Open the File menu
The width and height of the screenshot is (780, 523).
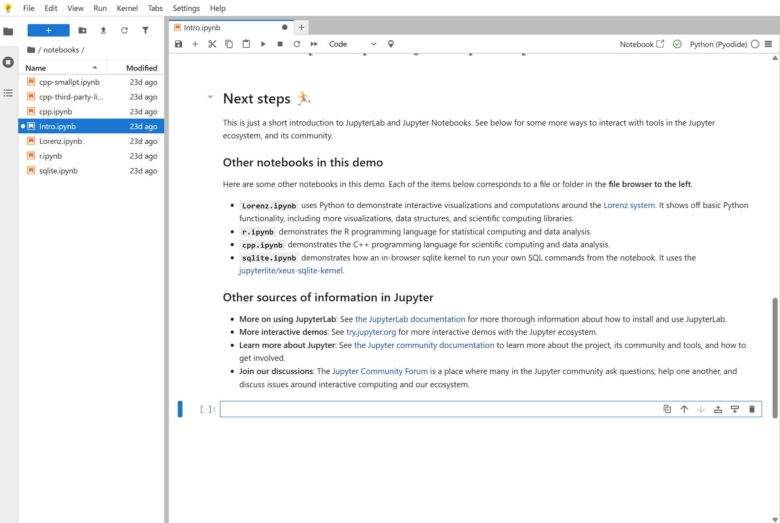tap(29, 8)
